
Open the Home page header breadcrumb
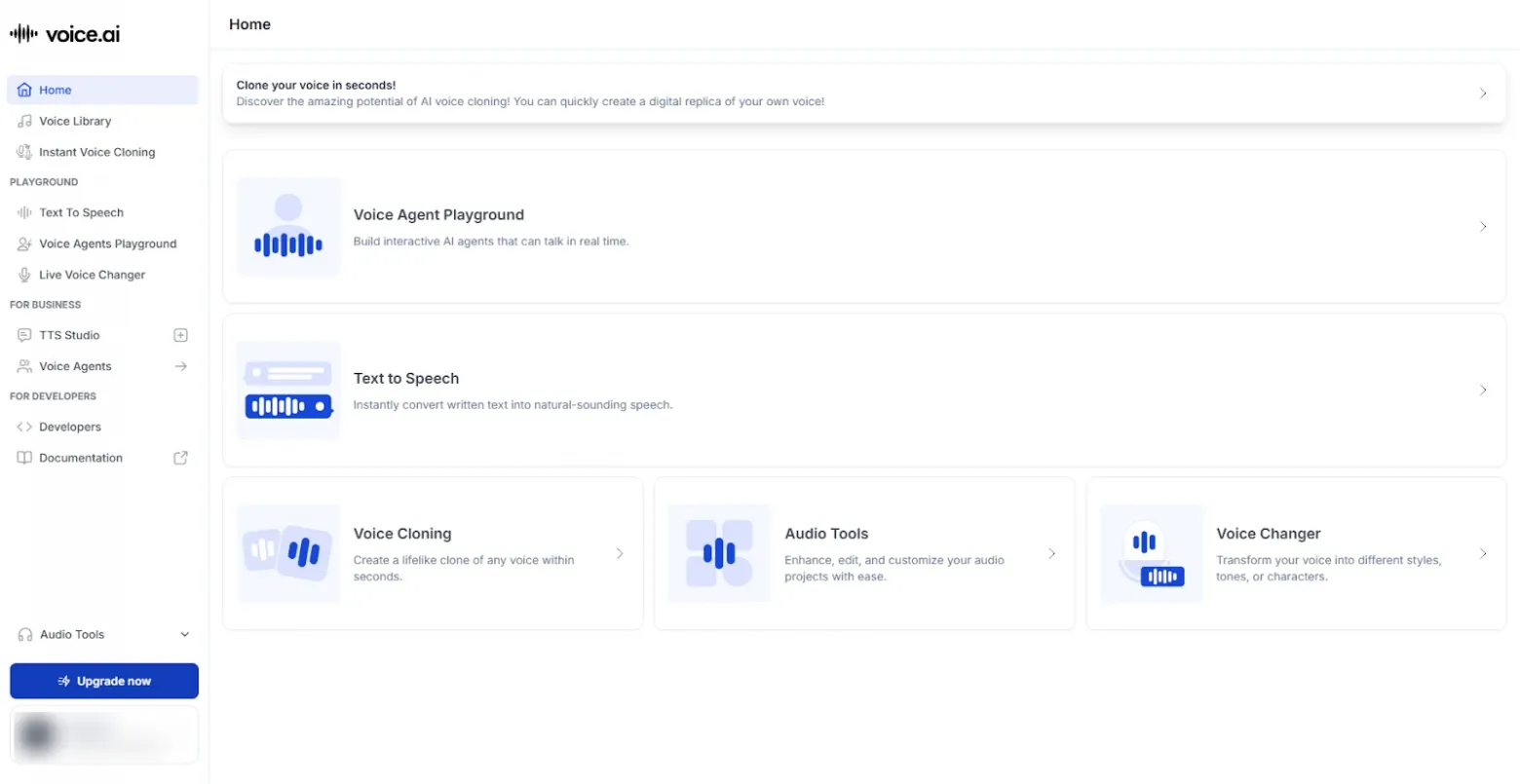(x=249, y=24)
